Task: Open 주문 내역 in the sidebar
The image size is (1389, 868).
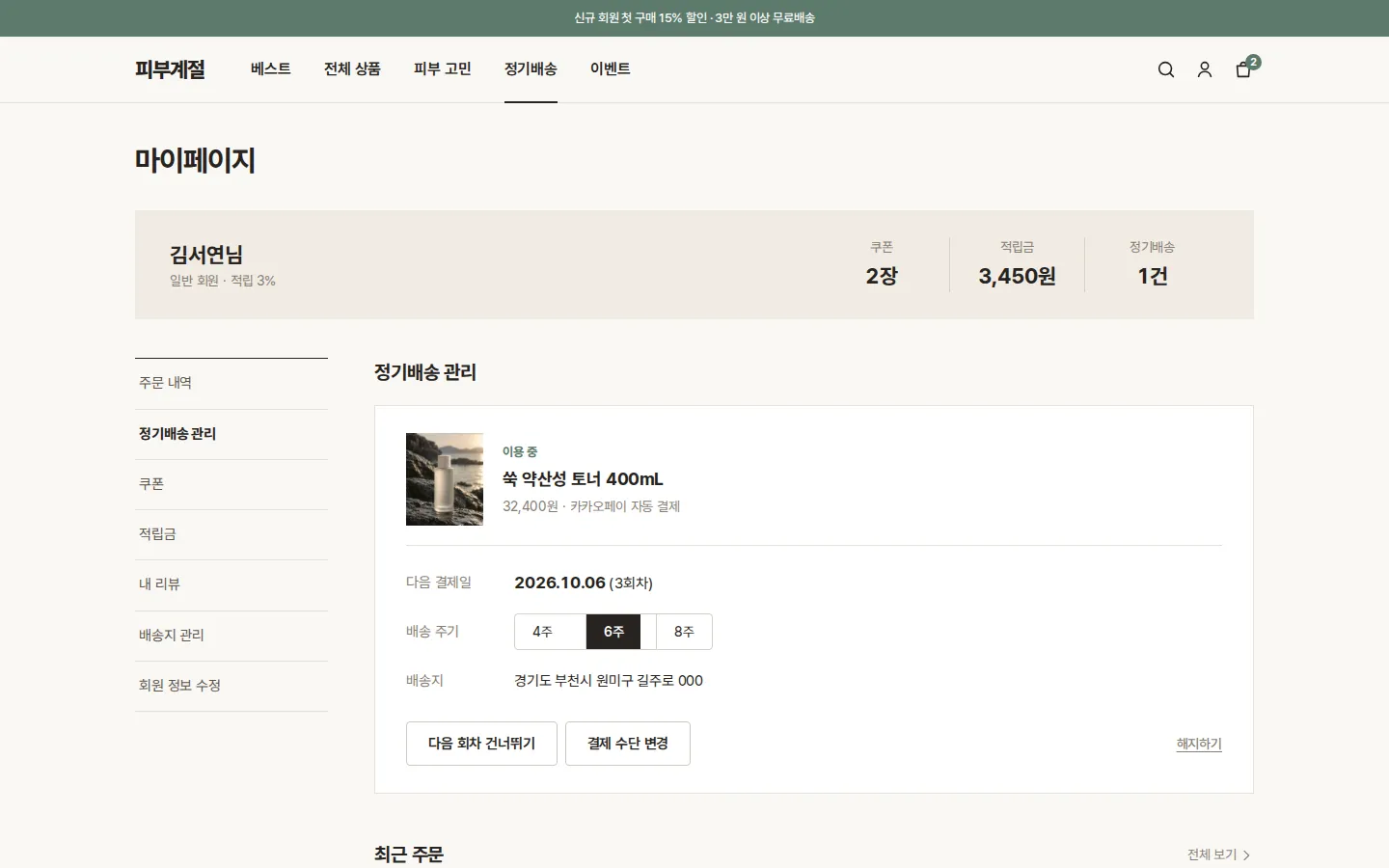Action: [231, 383]
